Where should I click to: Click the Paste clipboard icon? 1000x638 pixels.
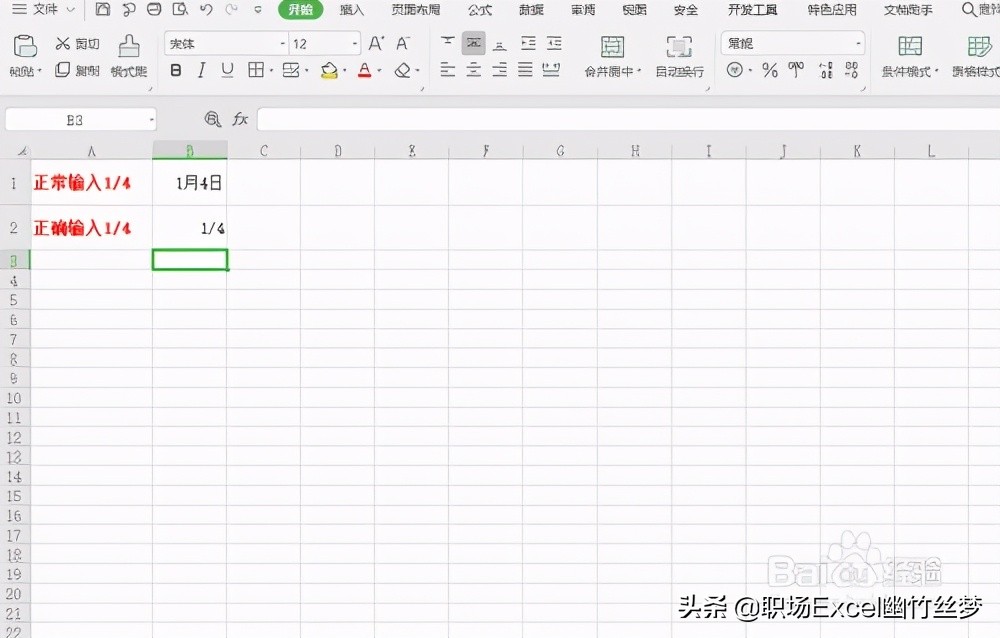[25, 46]
